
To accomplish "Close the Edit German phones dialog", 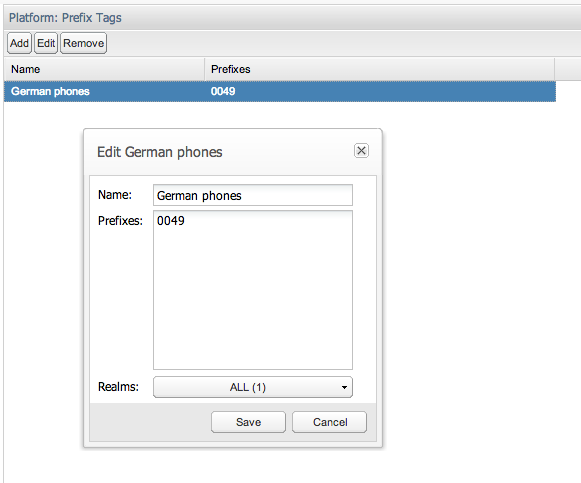I will [x=361, y=150].
